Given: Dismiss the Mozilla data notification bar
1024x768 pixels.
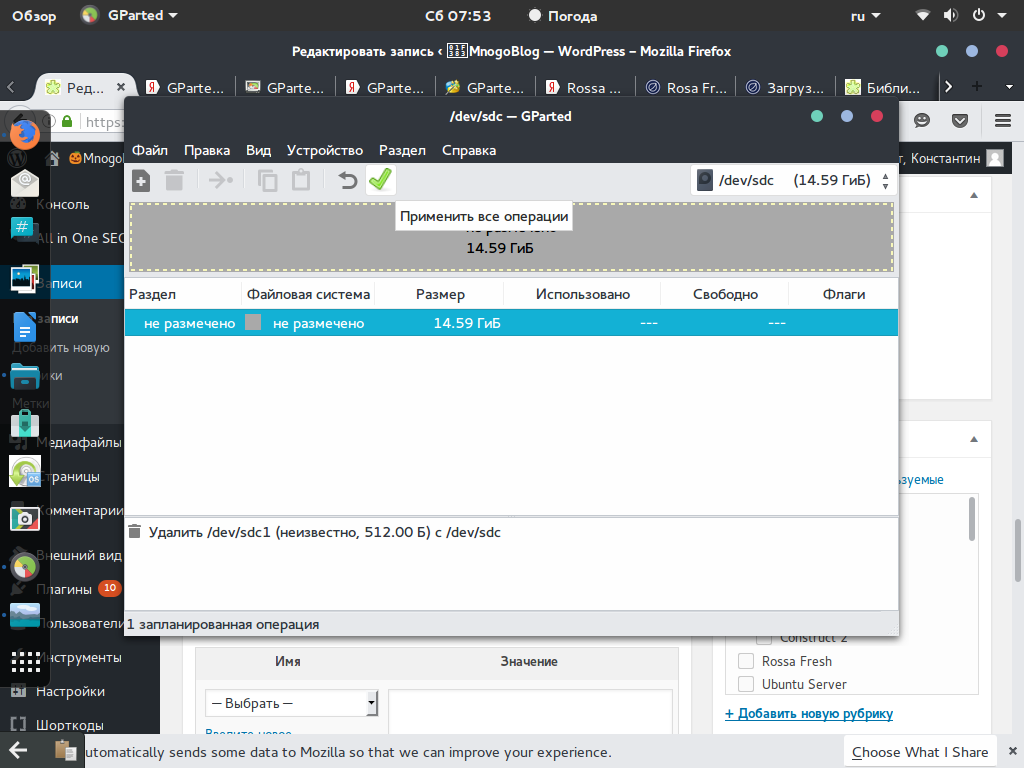Looking at the screenshot, I should click(x=1012, y=751).
